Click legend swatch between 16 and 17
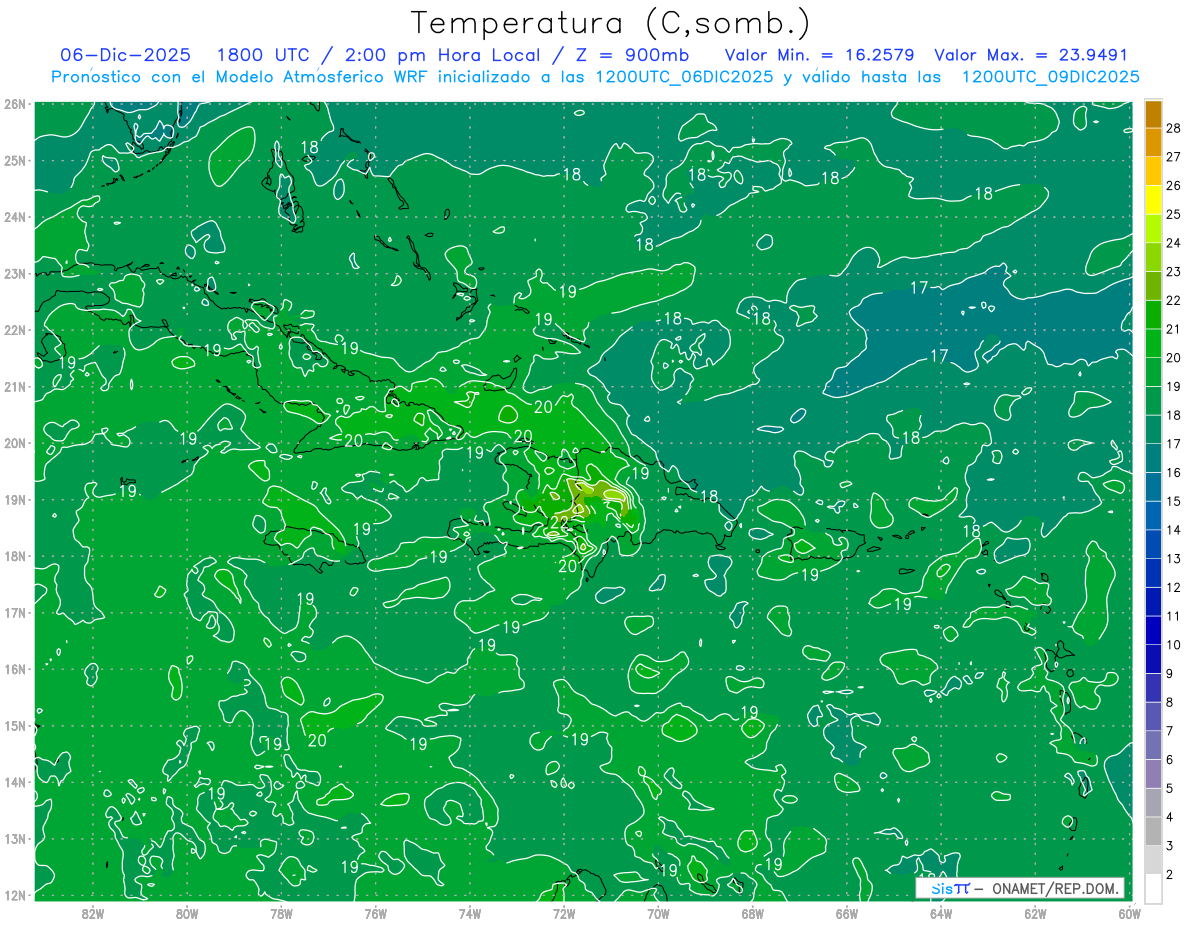The height and width of the screenshot is (927, 1200). (x=1153, y=458)
